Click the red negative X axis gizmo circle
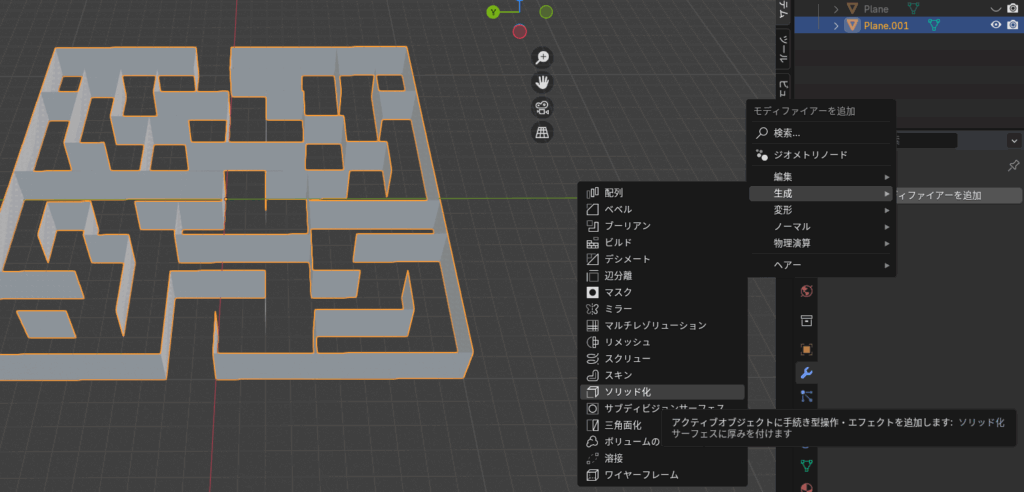Viewport: 1024px width, 492px height. tap(520, 31)
